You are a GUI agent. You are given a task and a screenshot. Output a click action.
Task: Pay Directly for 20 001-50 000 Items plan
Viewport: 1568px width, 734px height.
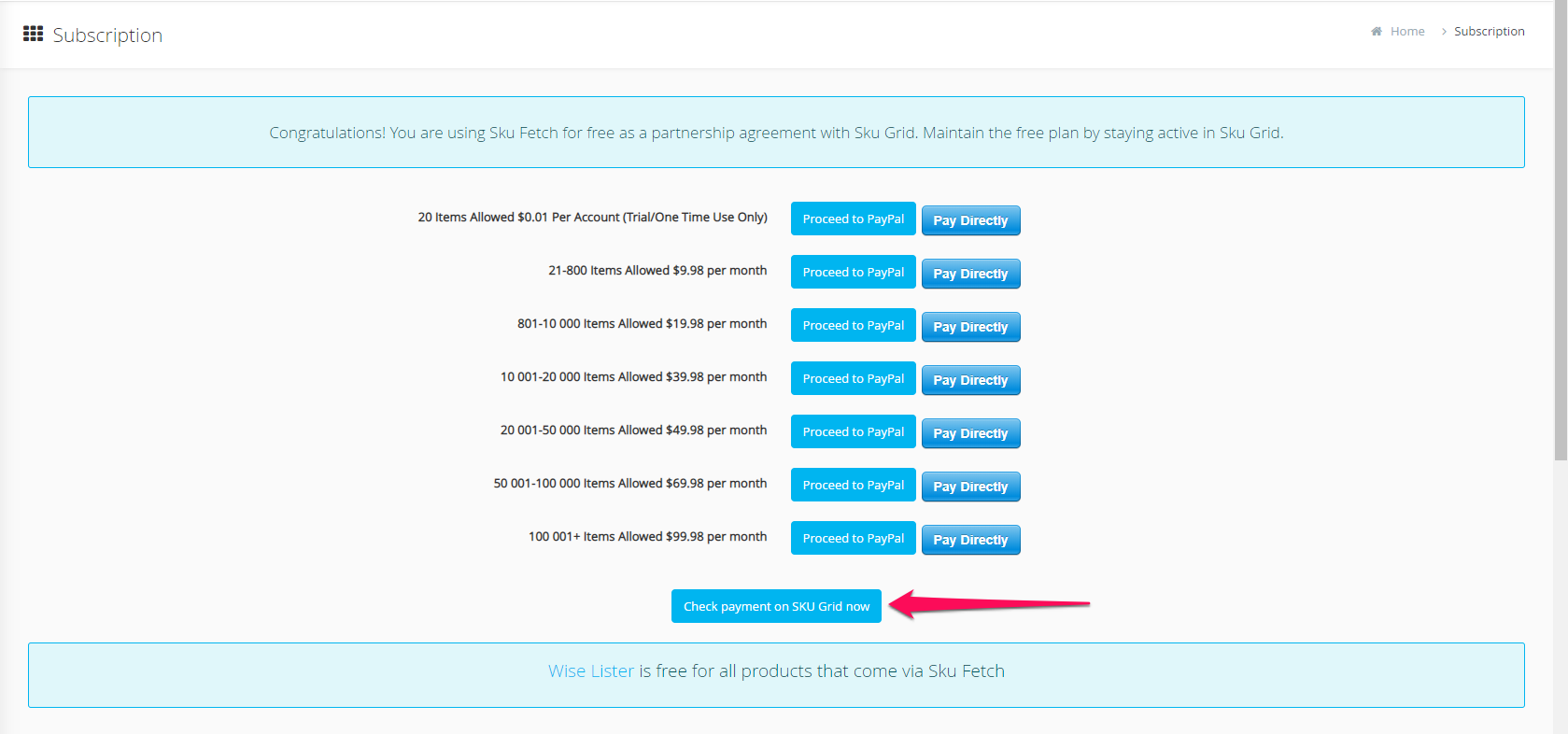coord(970,433)
